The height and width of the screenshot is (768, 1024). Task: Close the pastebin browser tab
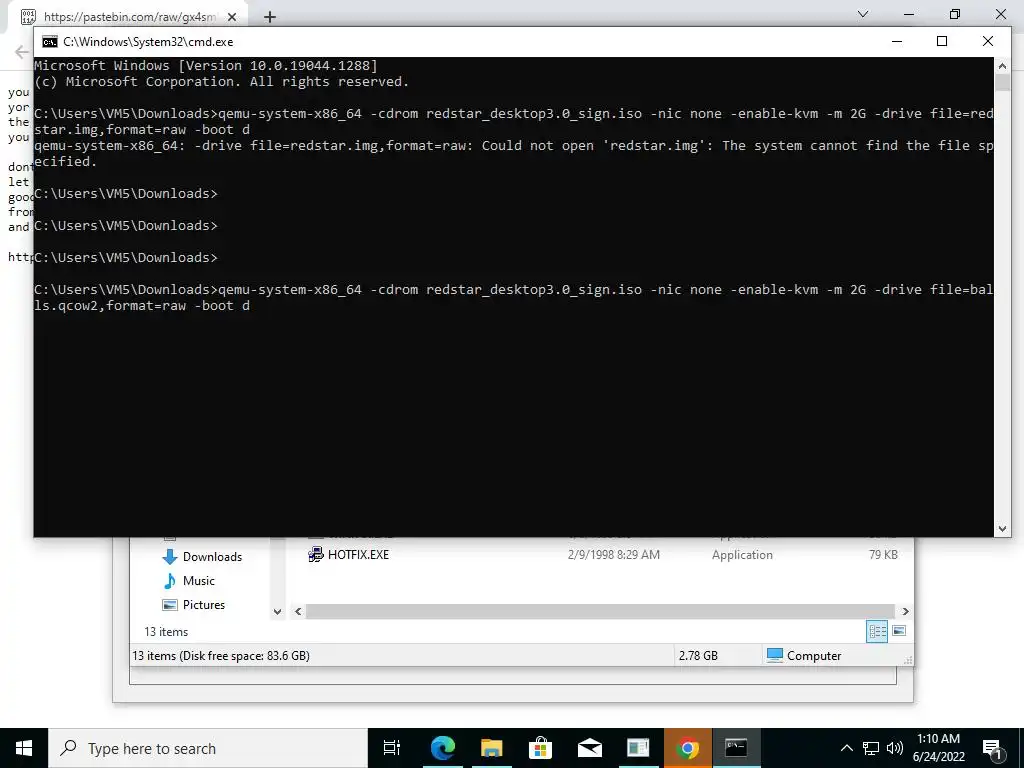(232, 17)
